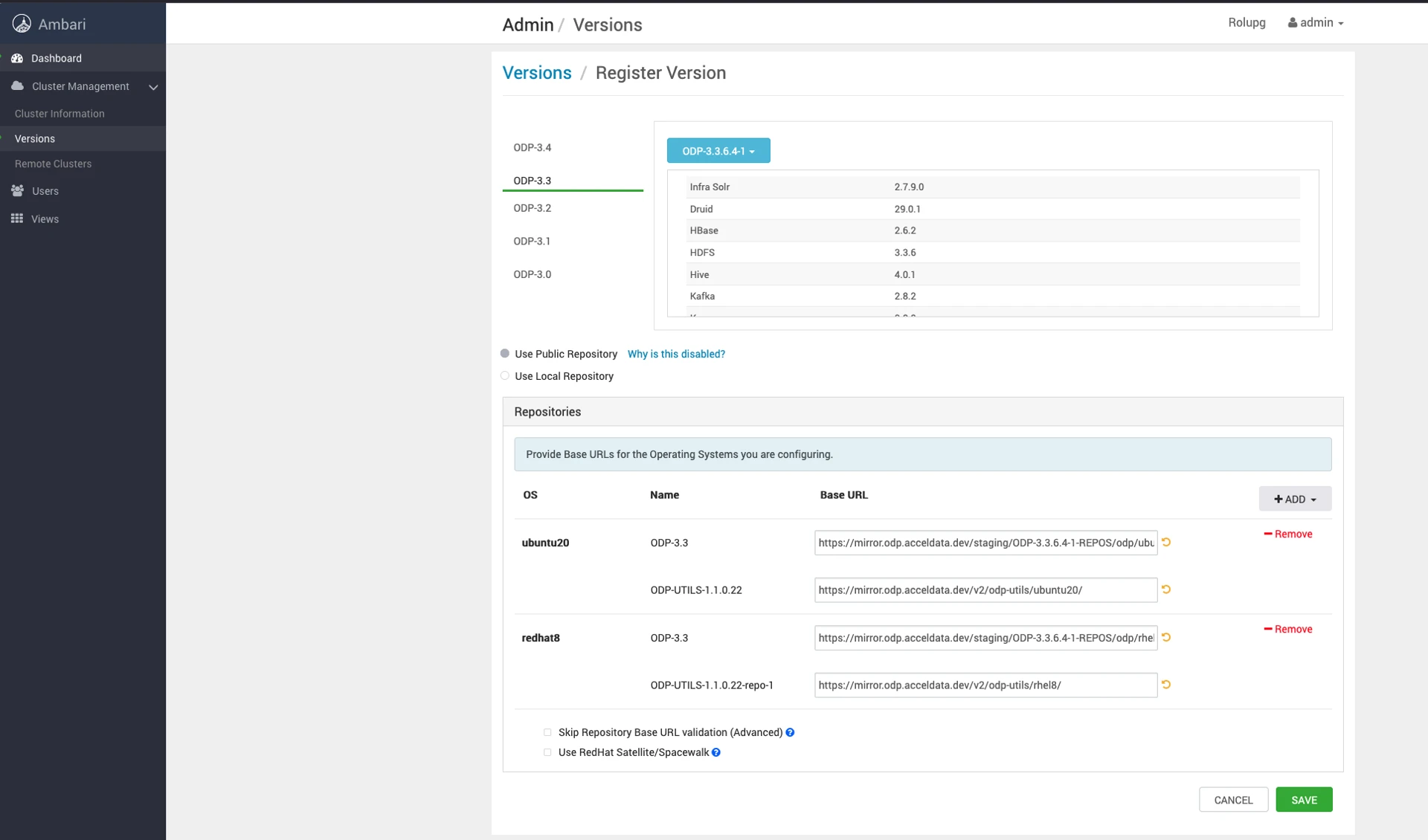Open help for Skip Repository validation
Screen dimensions: 1428x840
pos(790,732)
